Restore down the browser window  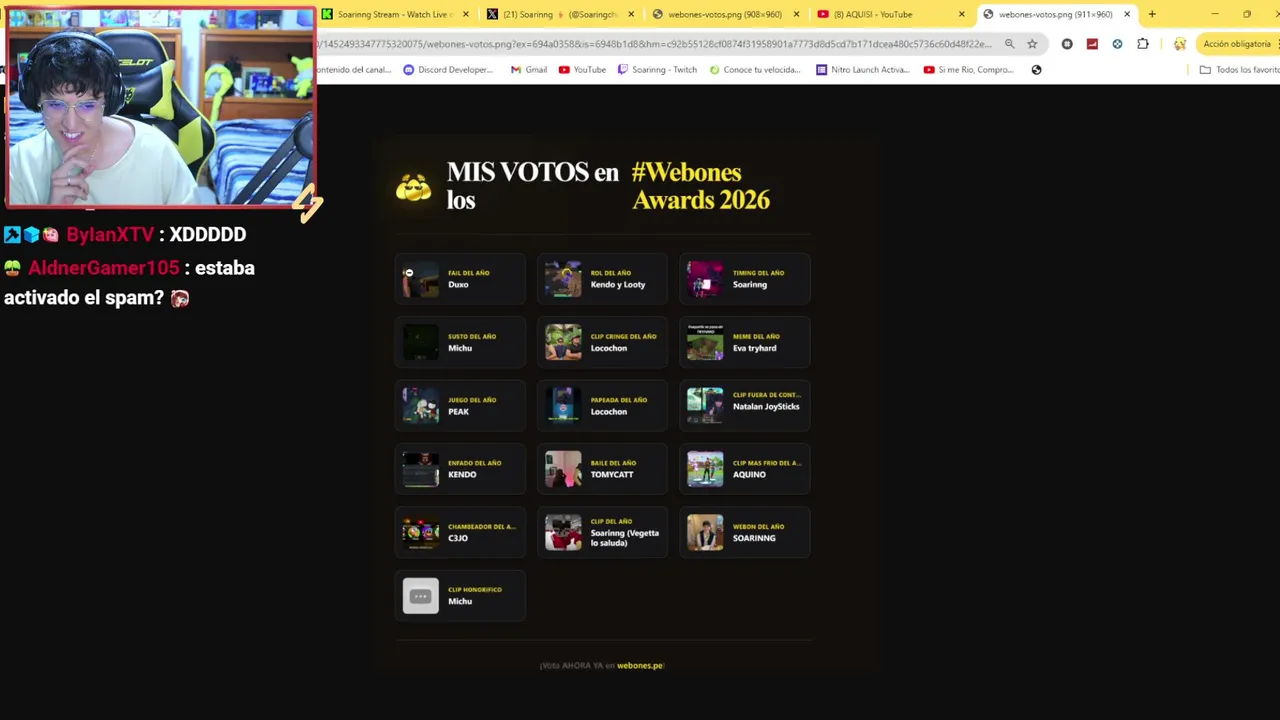pos(1247,14)
